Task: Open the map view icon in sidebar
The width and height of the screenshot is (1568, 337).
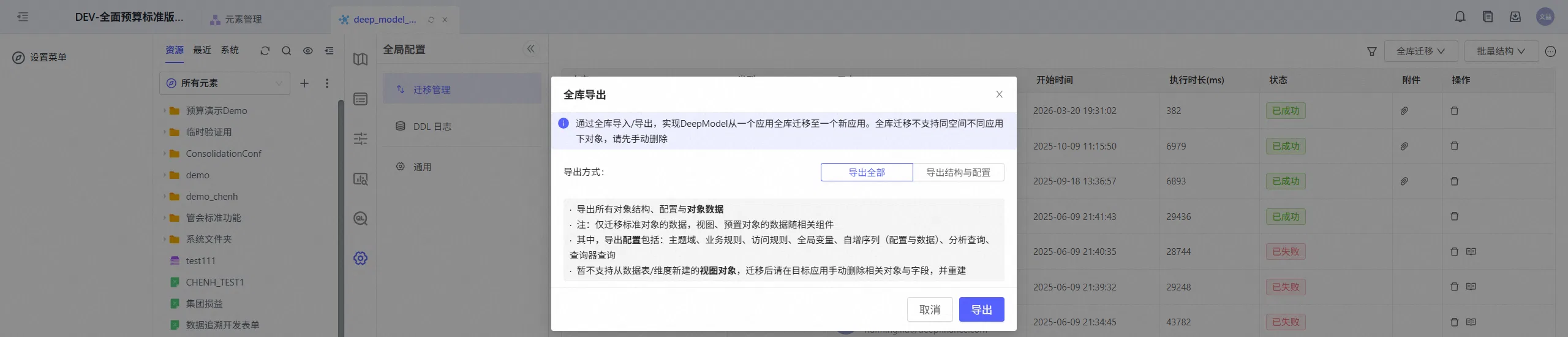Action: [x=361, y=59]
